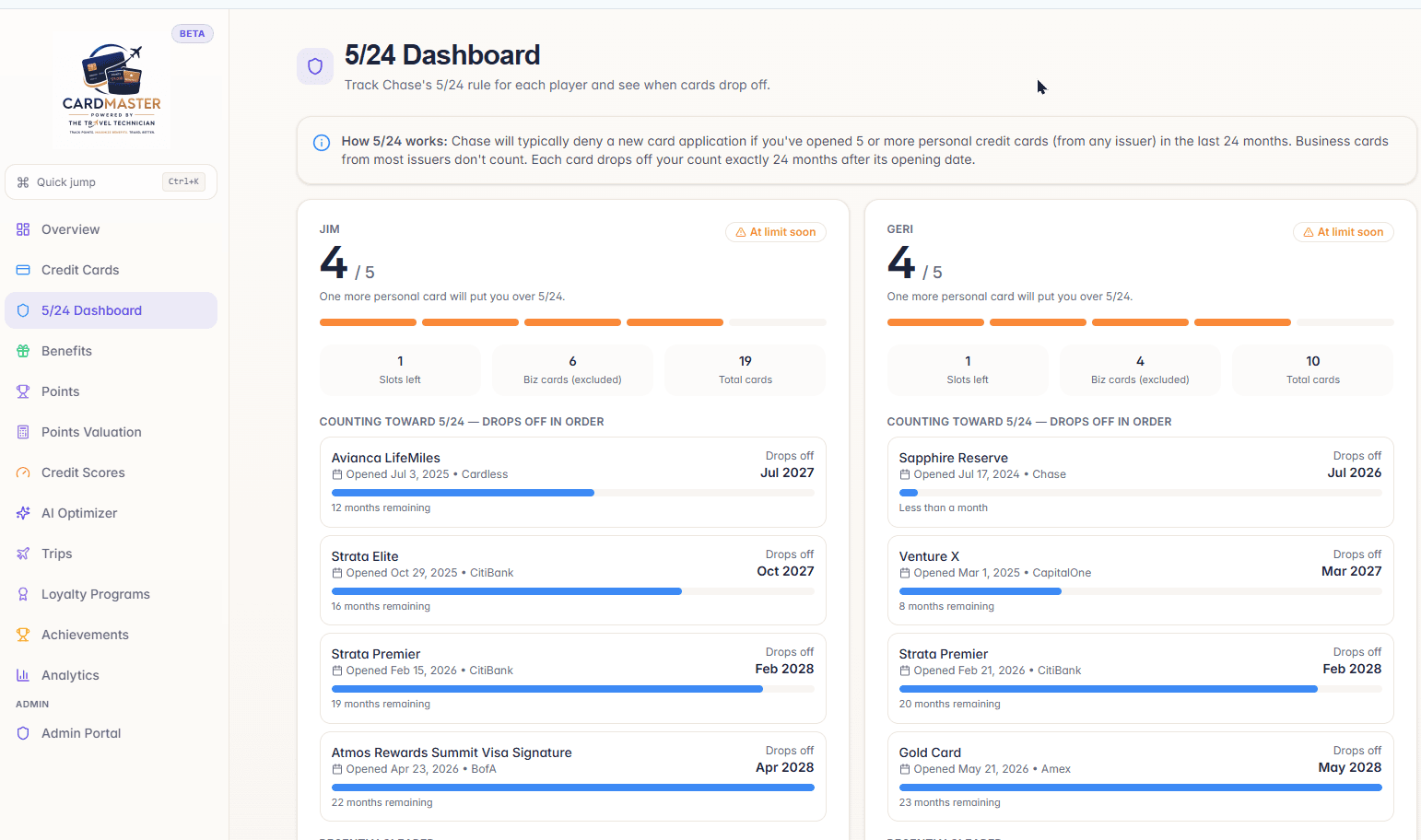Screen dimensions: 1421x840
Task: Click the calendar icon on Sapphire Reserve card
Action: coord(905,474)
